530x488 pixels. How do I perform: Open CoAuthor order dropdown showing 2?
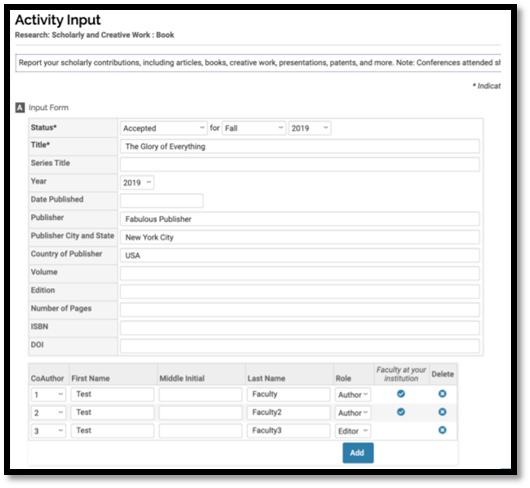pyautogui.click(x=48, y=413)
